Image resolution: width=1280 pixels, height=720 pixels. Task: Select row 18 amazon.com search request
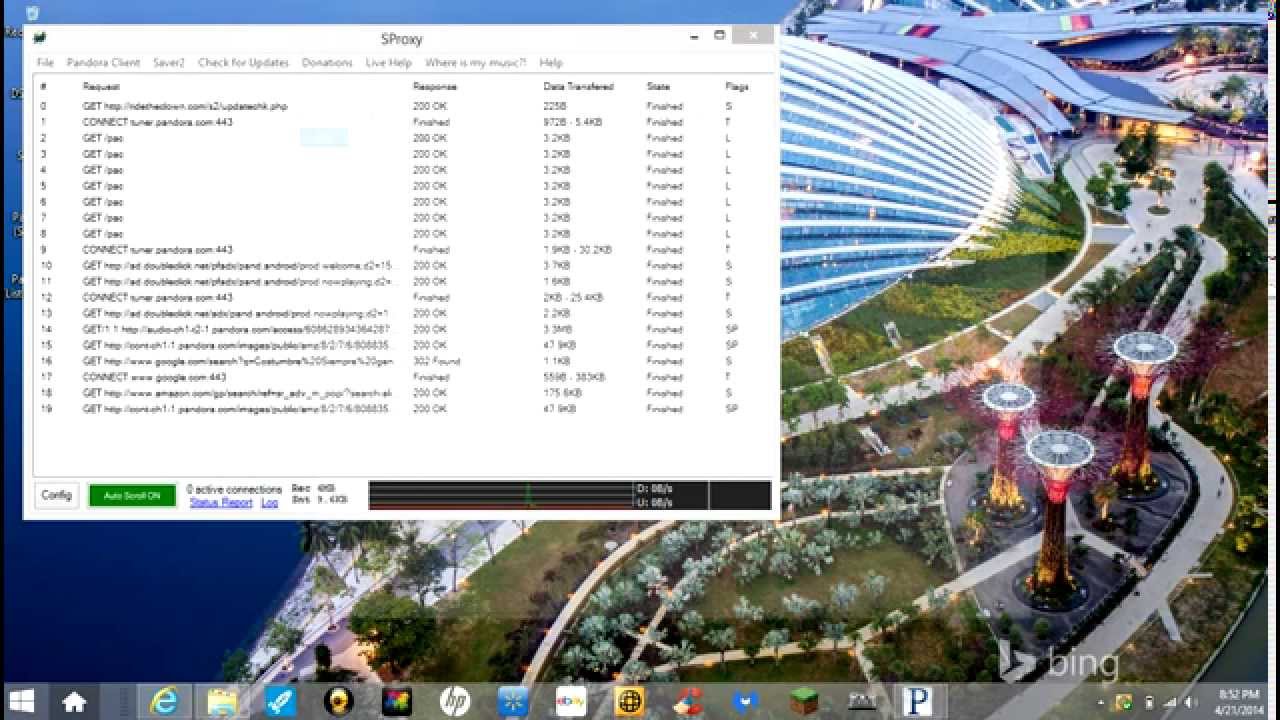(x=404, y=393)
